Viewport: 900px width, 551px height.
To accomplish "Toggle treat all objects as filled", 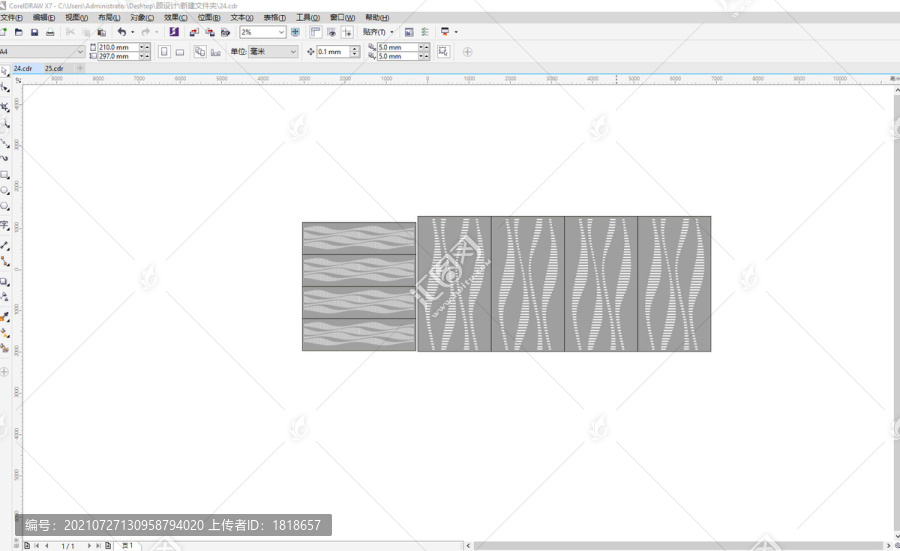I will coord(443,52).
